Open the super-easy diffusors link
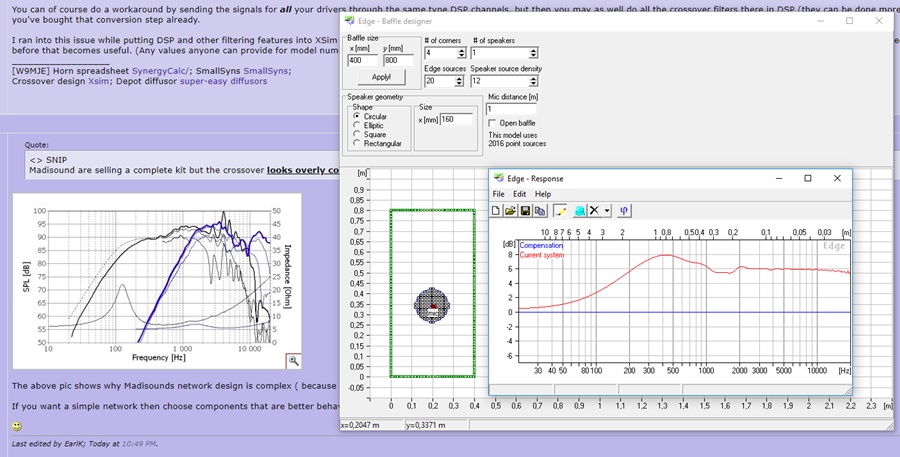 coord(223,81)
